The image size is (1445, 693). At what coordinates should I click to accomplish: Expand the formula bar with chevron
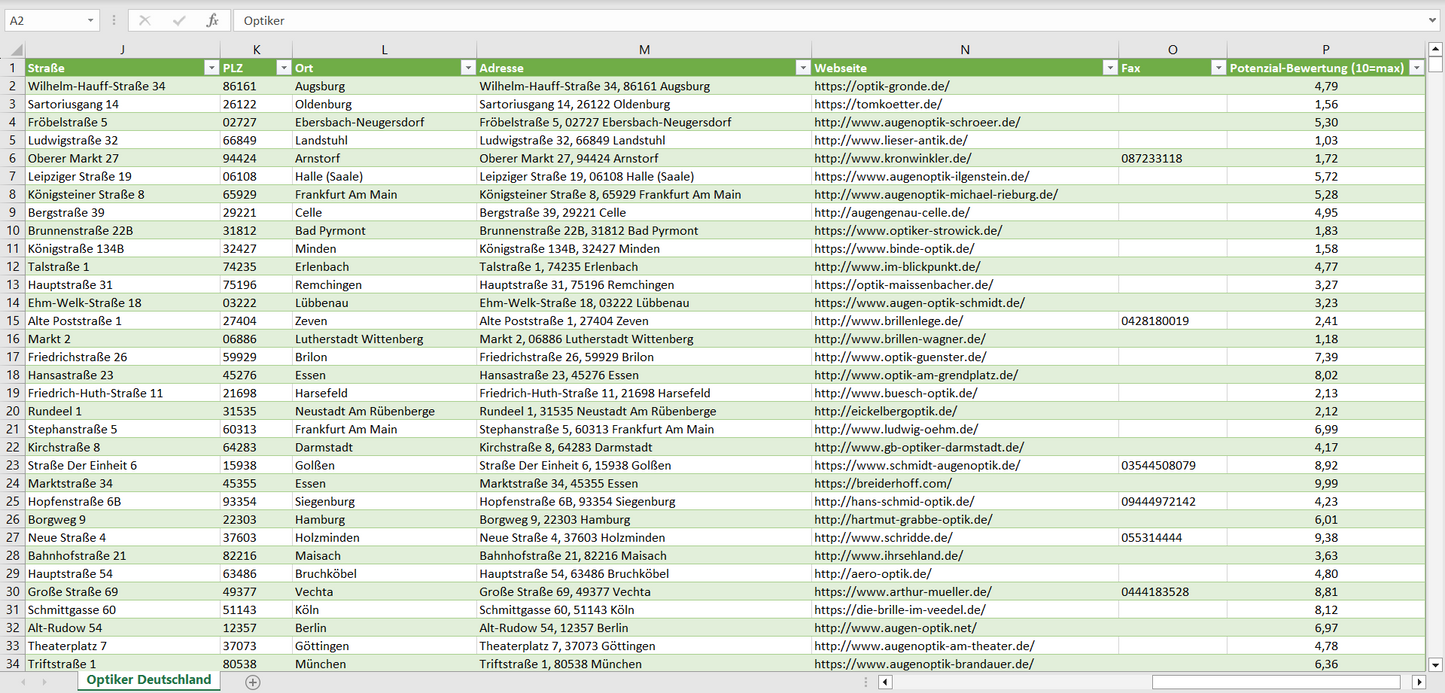click(x=1434, y=20)
